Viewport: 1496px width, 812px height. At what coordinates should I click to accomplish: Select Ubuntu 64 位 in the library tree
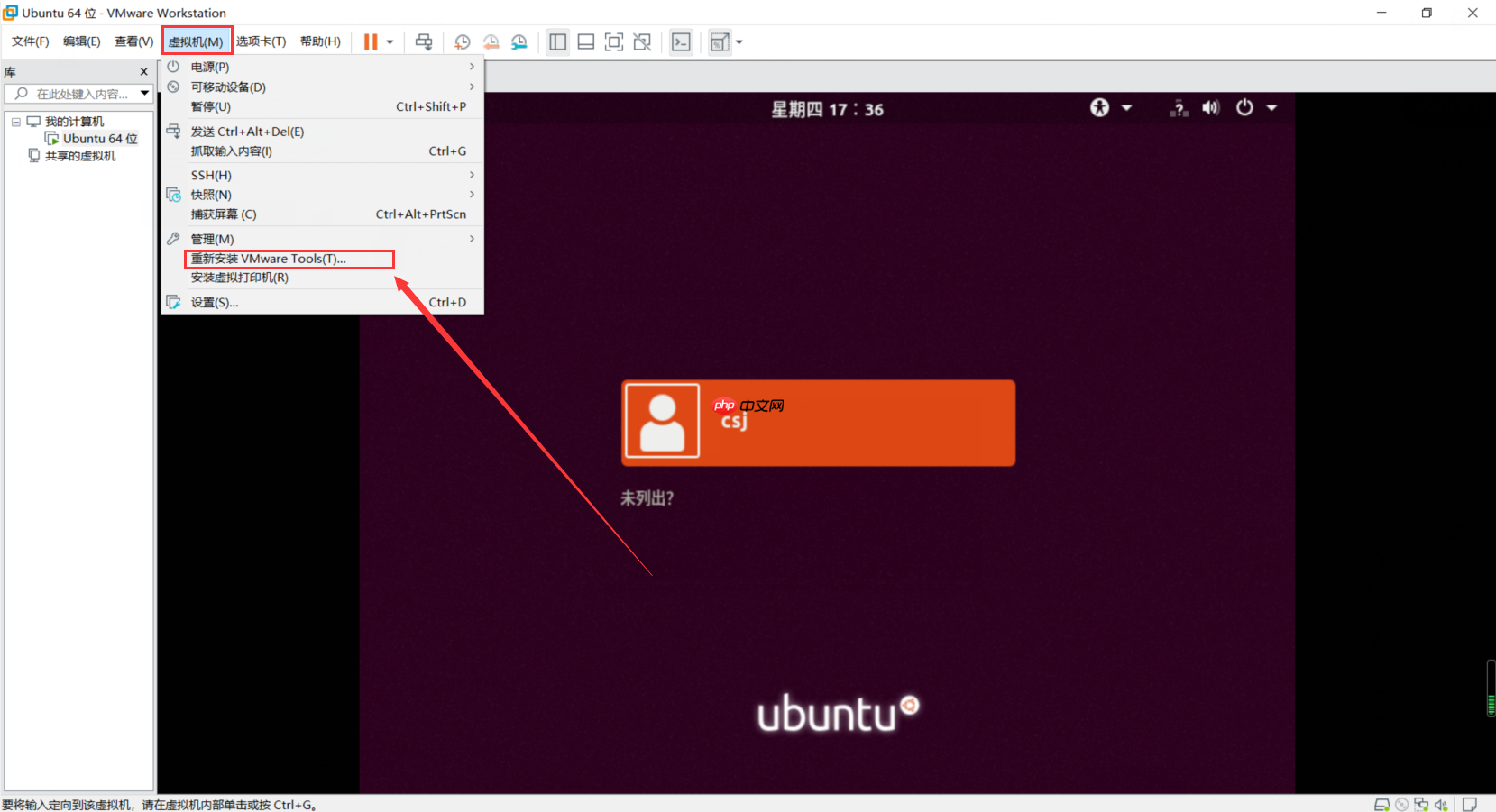[x=98, y=138]
